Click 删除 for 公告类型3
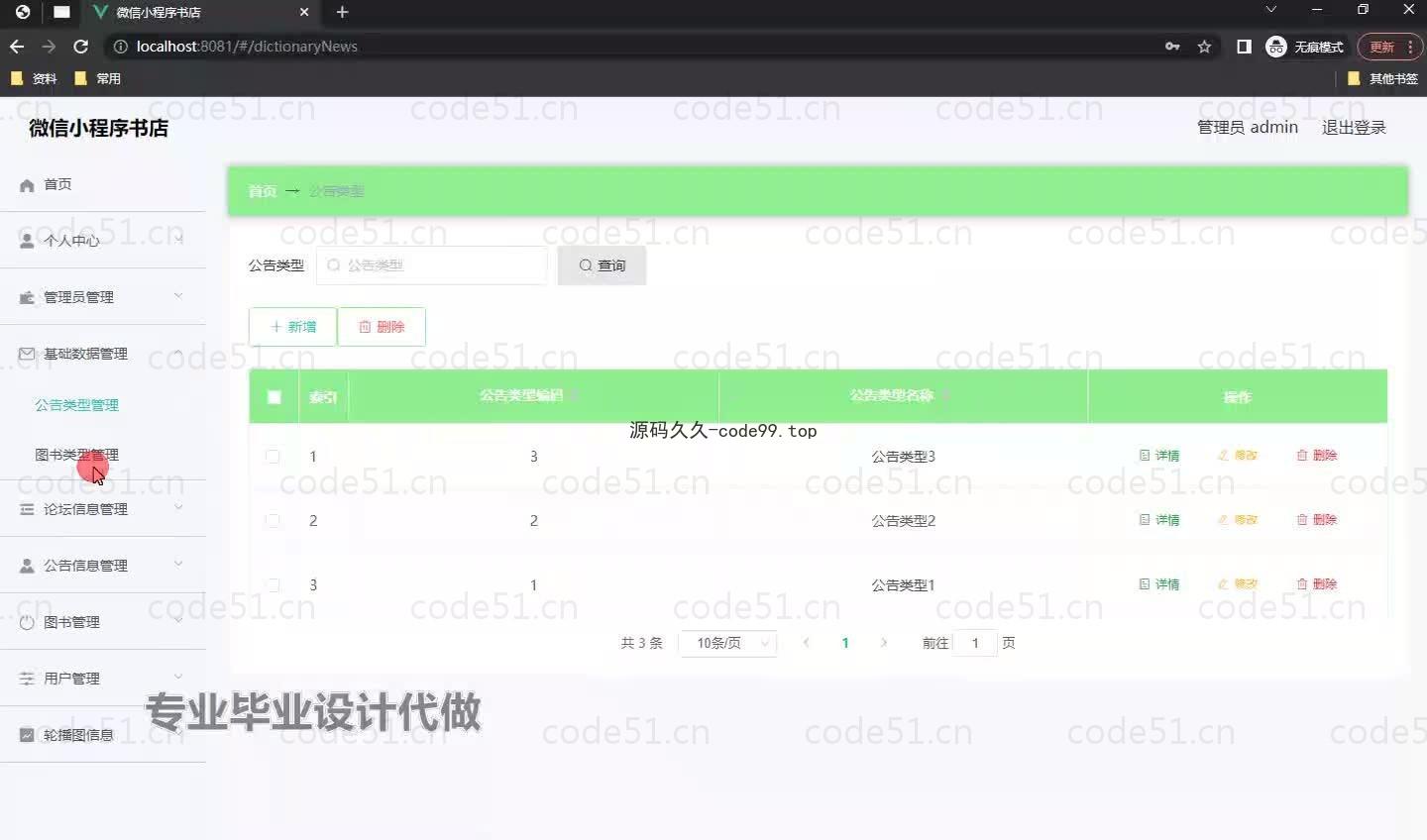This screenshot has height=840, width=1427. click(x=1317, y=456)
